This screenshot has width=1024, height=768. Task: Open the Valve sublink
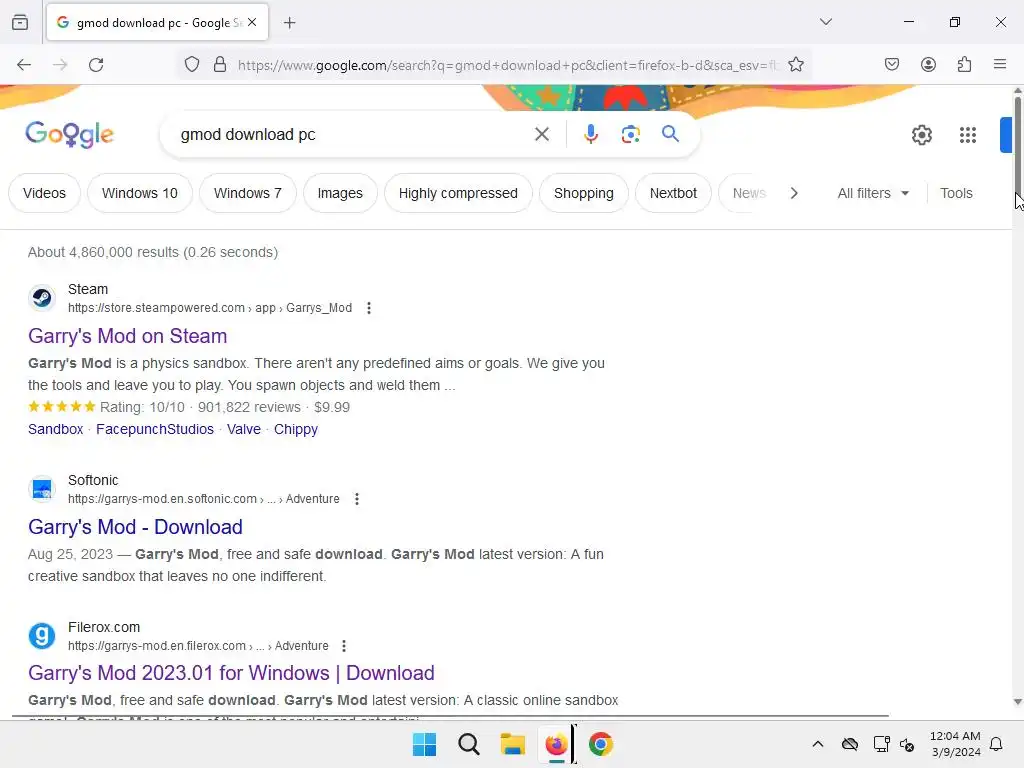click(x=244, y=429)
